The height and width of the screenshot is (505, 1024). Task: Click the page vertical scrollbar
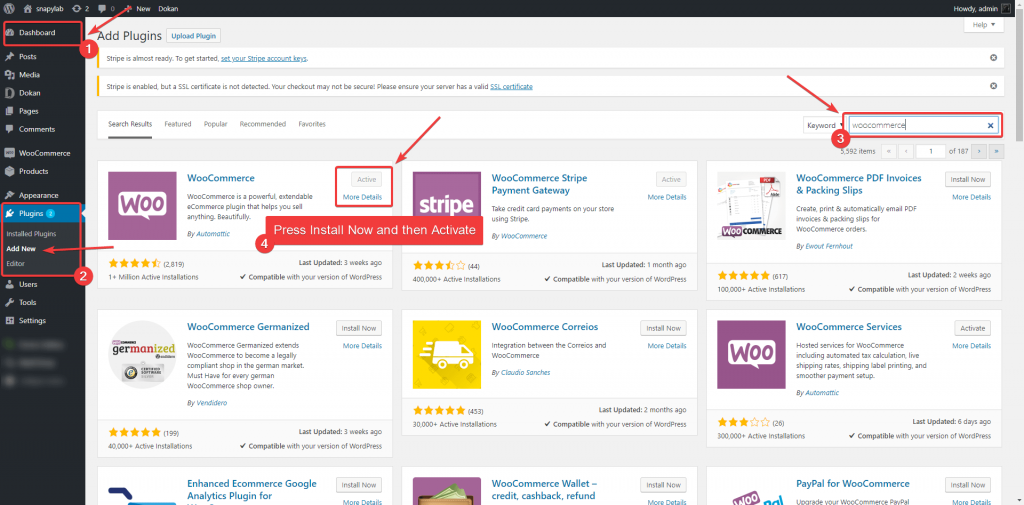point(1019,78)
